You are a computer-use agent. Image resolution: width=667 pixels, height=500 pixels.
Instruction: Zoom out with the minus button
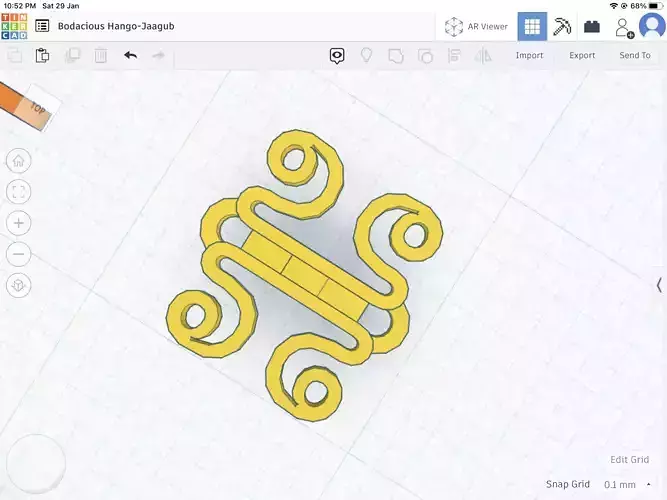pyautogui.click(x=18, y=254)
